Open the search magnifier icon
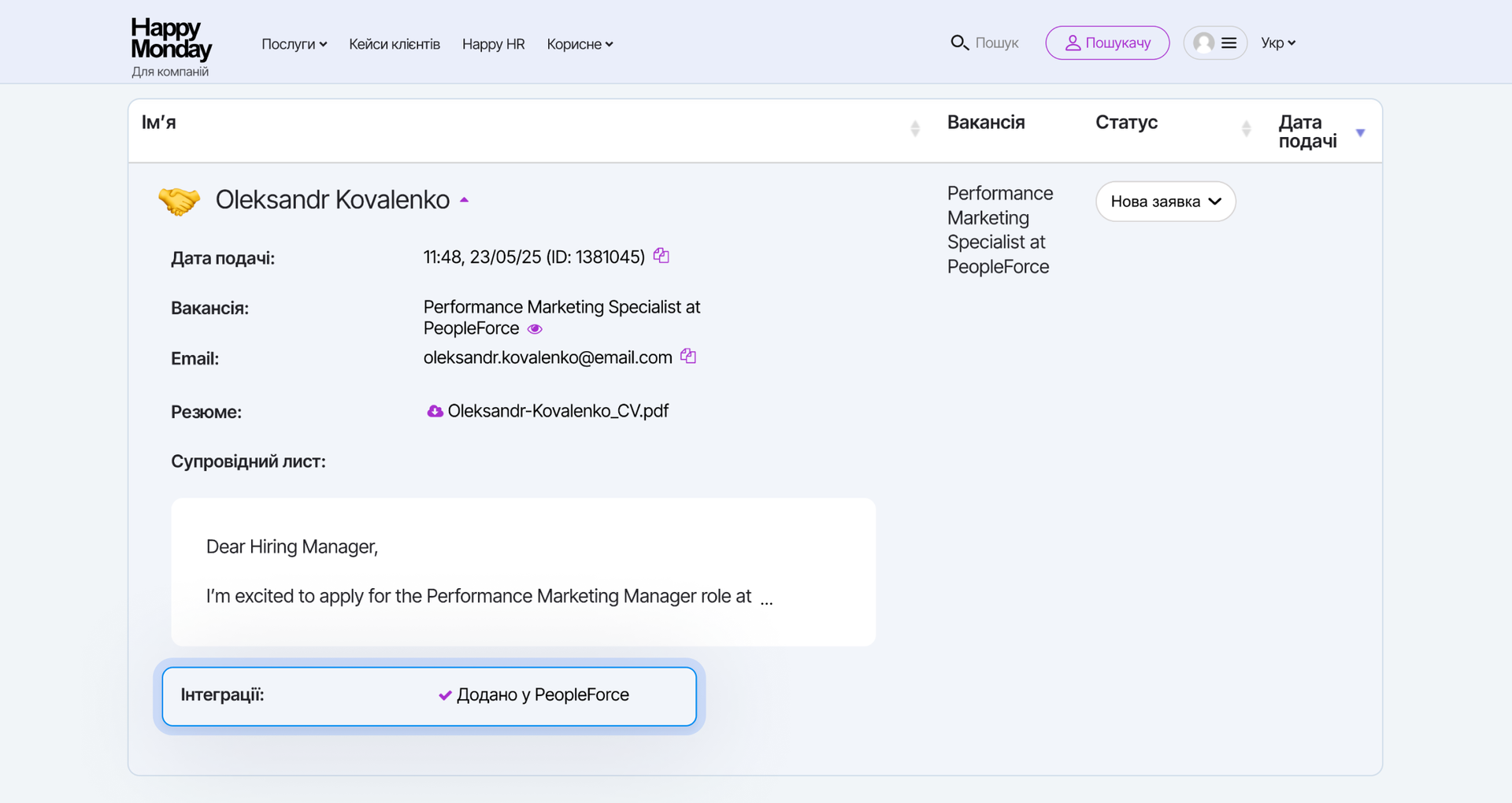 coord(959,43)
